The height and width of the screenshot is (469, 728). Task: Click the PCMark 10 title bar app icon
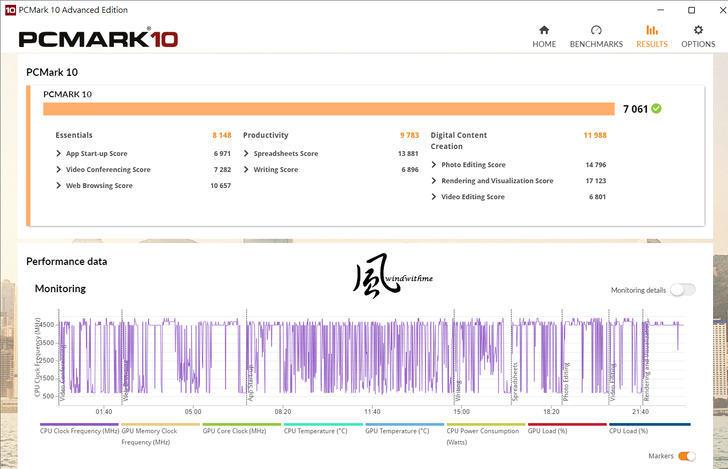[10, 10]
